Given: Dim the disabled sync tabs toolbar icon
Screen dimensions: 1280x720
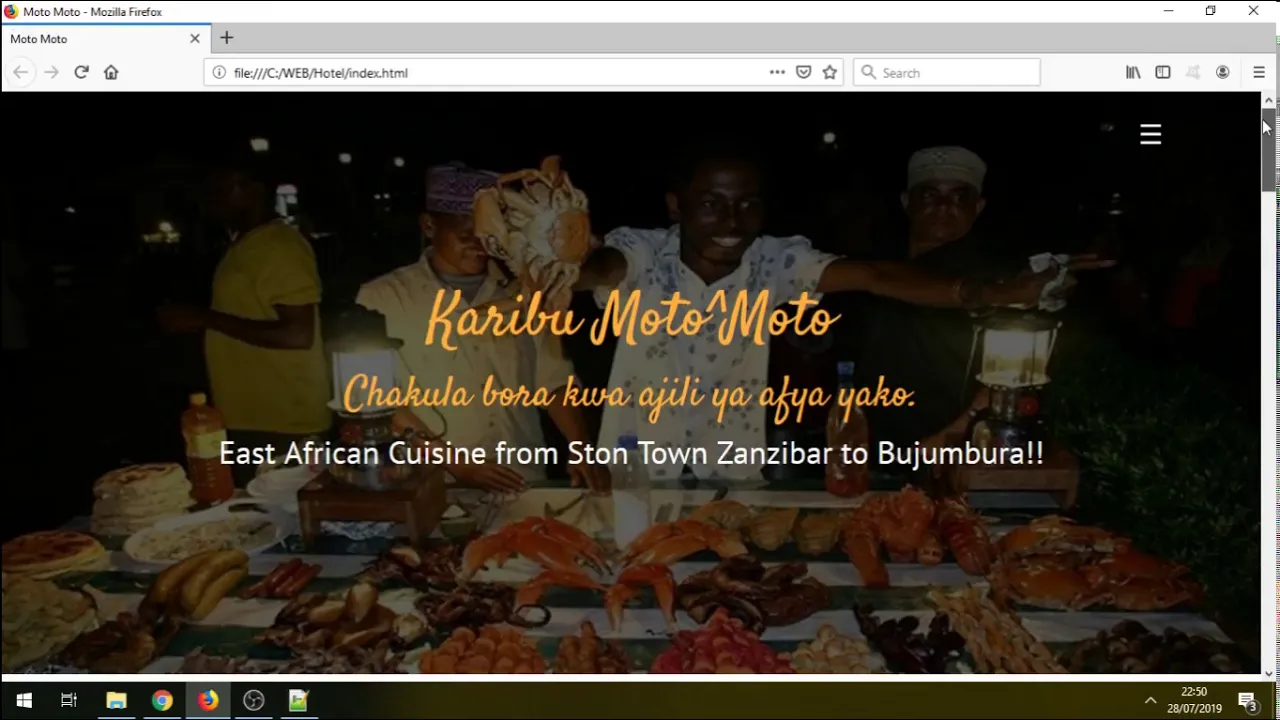Looking at the screenshot, I should click(x=1192, y=72).
